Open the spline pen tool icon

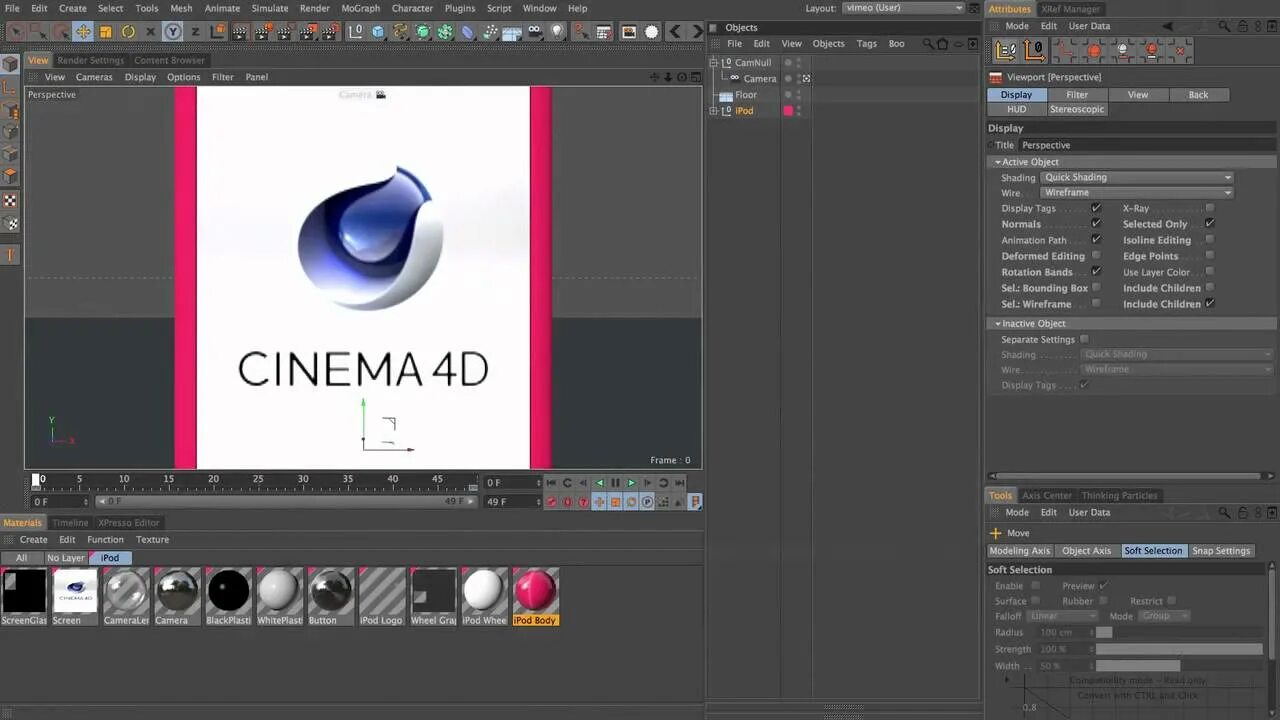(400, 32)
